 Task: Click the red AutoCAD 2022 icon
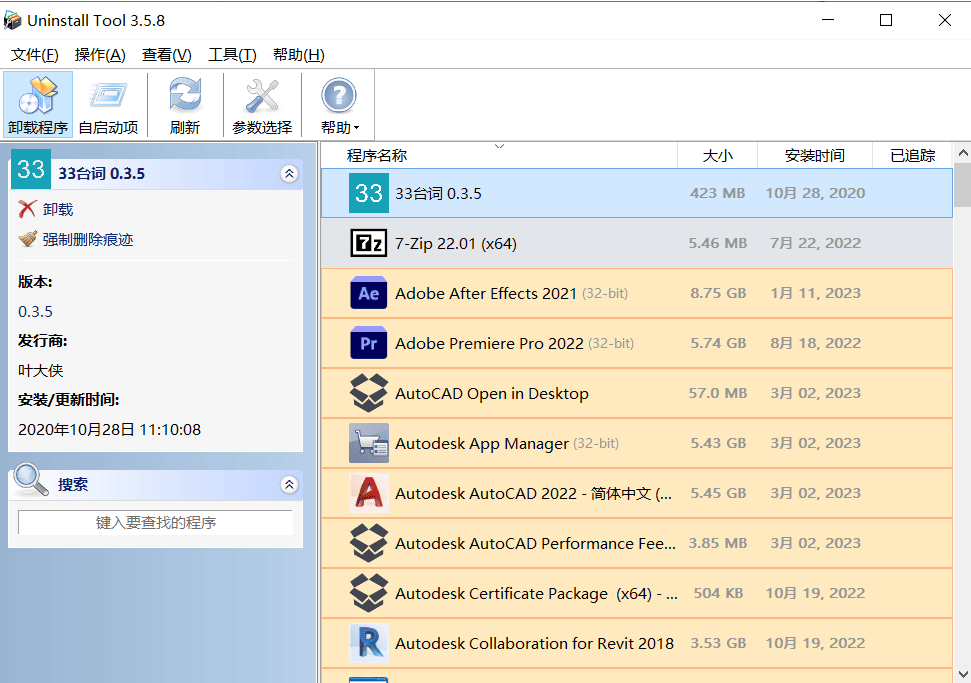[369, 493]
